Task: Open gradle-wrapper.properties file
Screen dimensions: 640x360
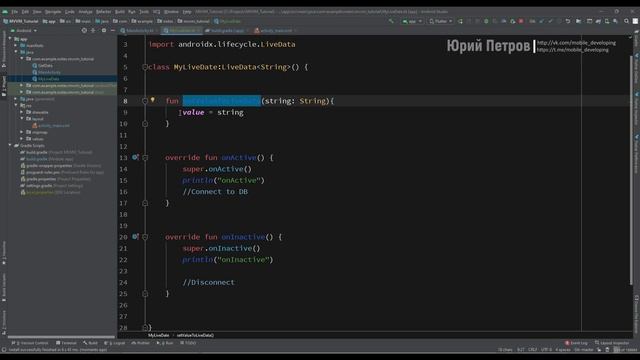Action: [61, 166]
